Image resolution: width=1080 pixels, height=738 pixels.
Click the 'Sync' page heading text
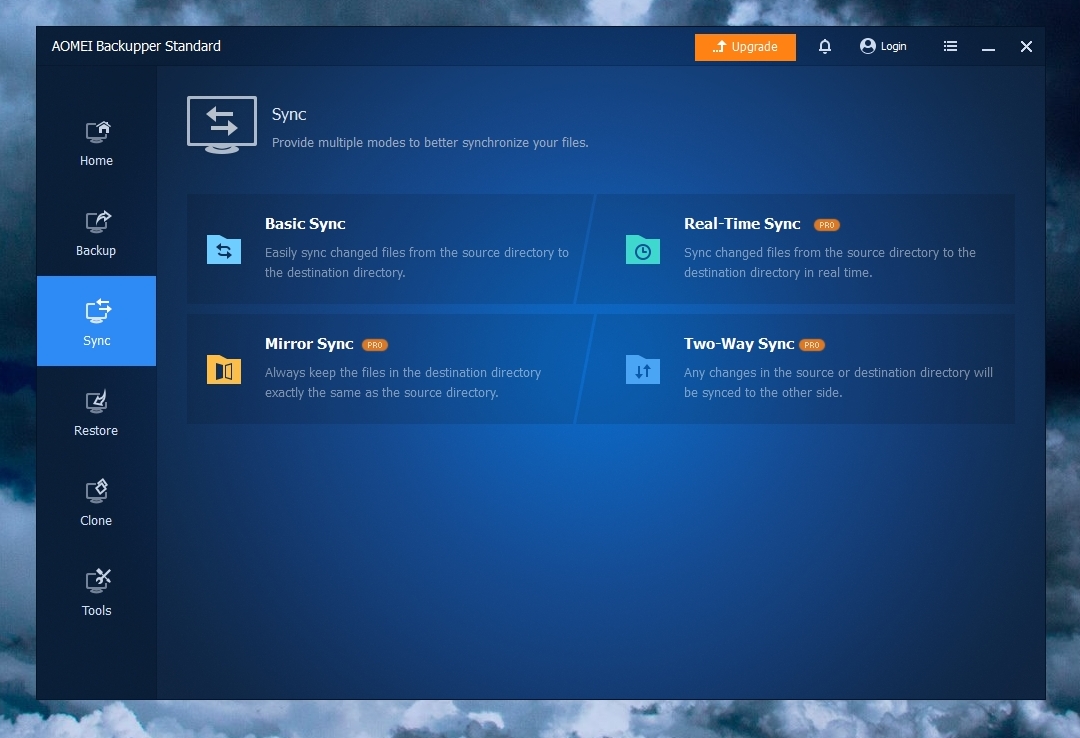click(289, 114)
